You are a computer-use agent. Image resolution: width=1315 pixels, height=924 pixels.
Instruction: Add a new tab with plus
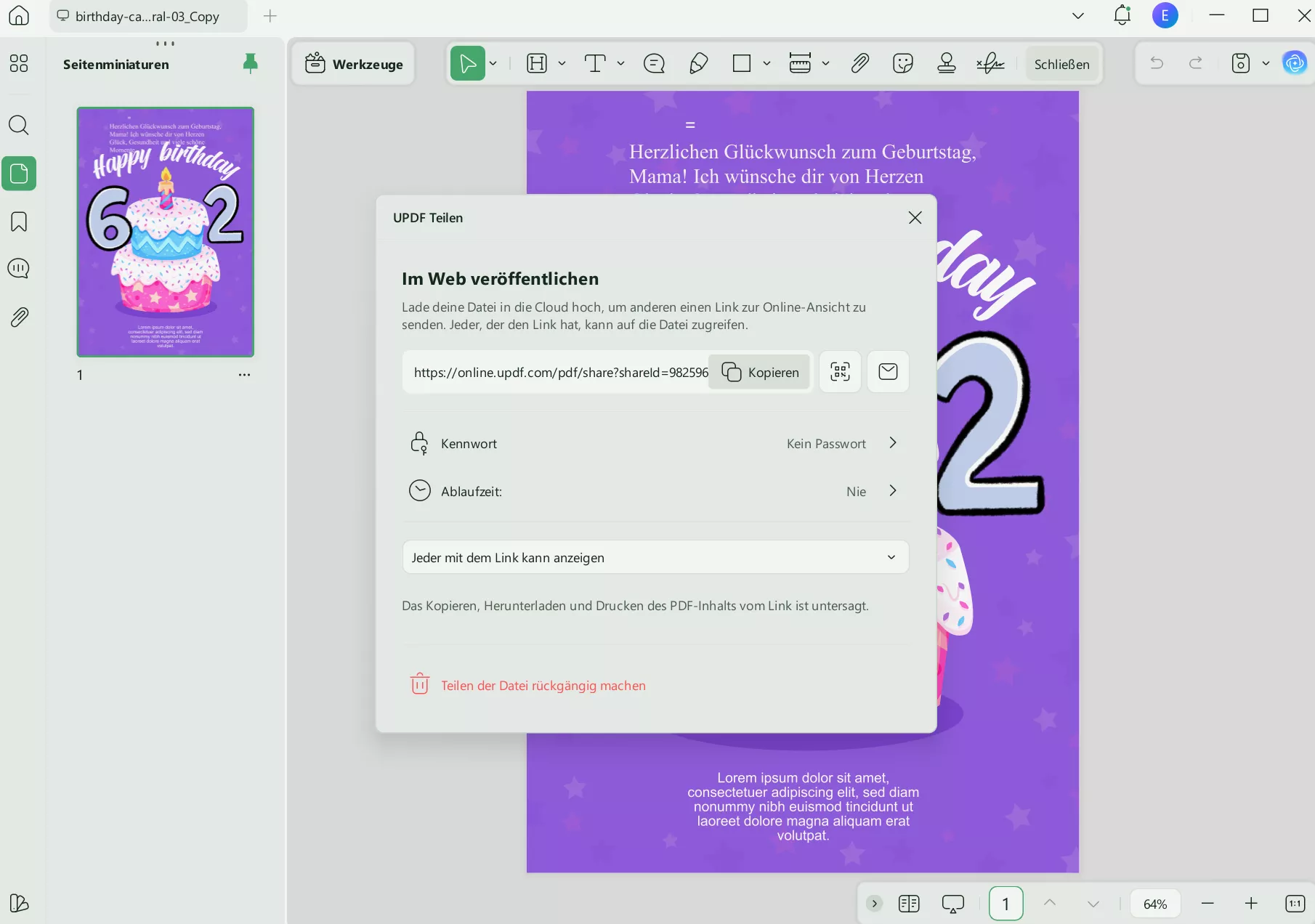tap(270, 15)
